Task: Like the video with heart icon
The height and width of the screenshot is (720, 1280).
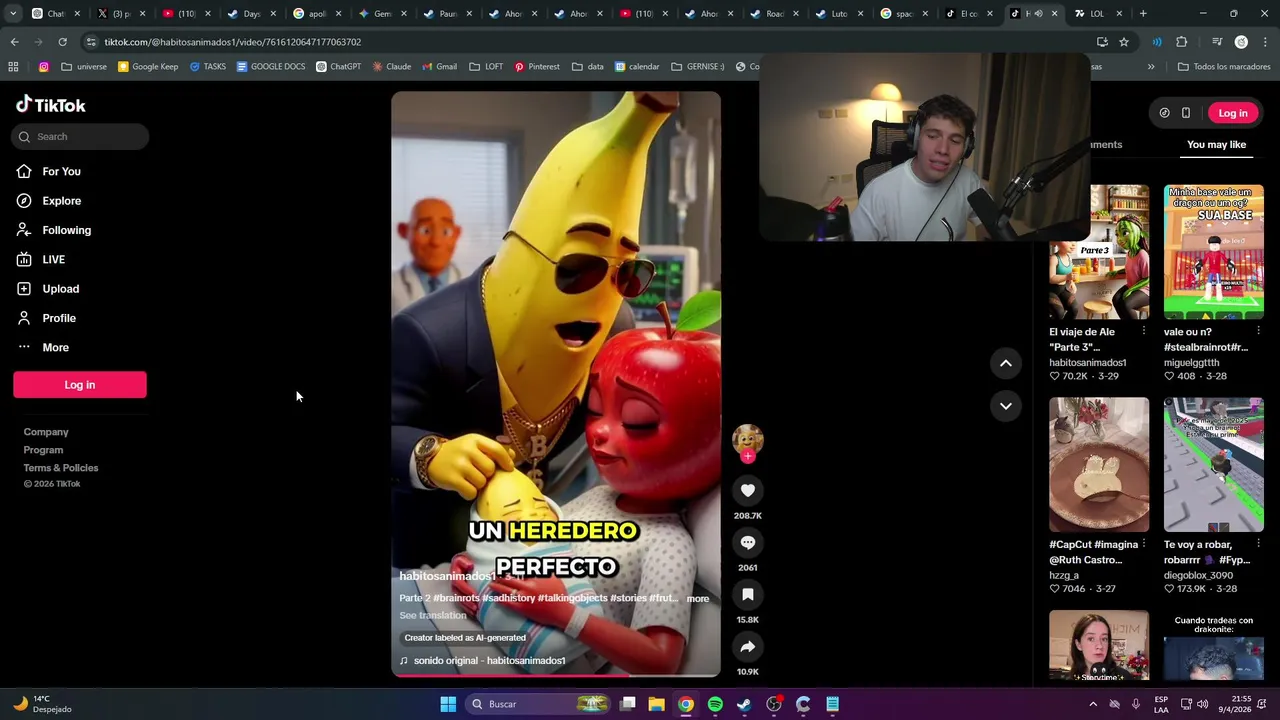Action: click(x=747, y=490)
